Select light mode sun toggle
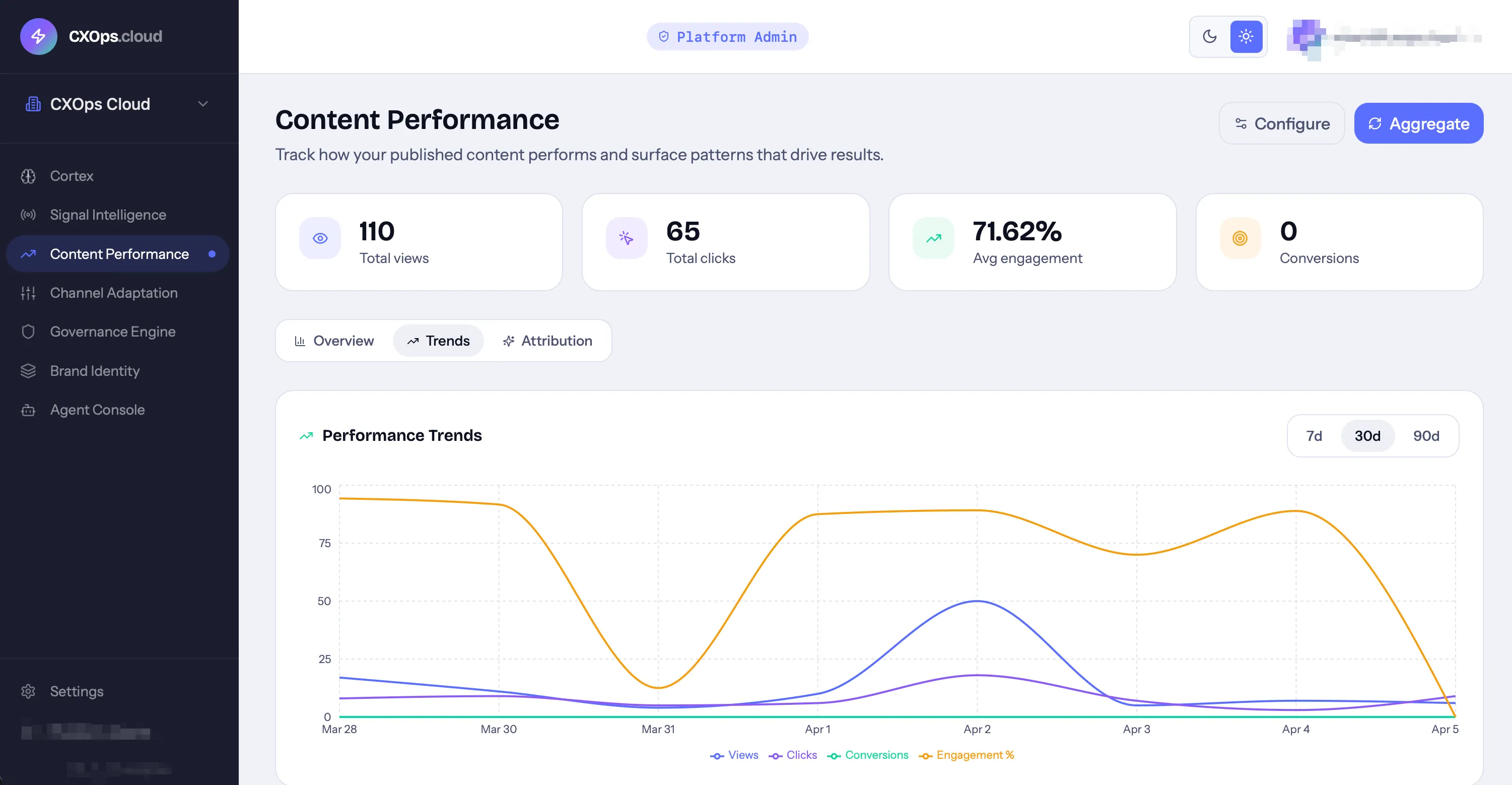The width and height of the screenshot is (1512, 785). click(1246, 36)
